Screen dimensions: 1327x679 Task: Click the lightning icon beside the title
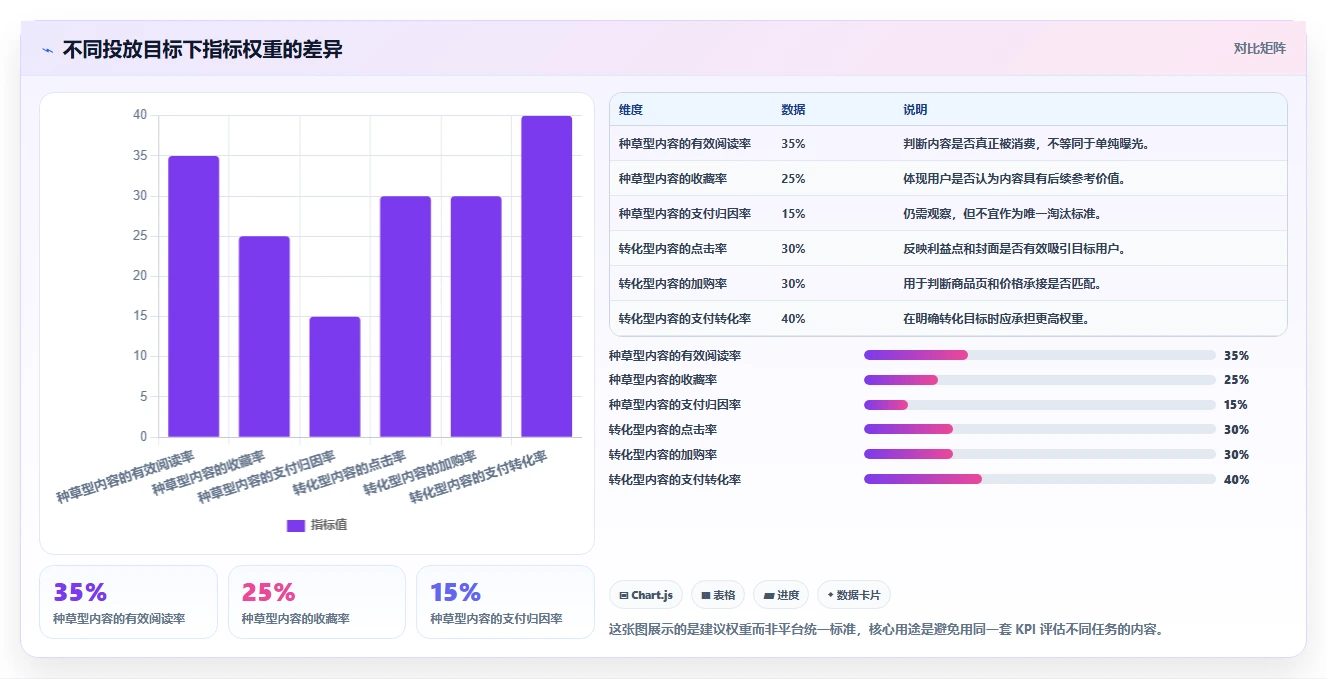click(47, 50)
